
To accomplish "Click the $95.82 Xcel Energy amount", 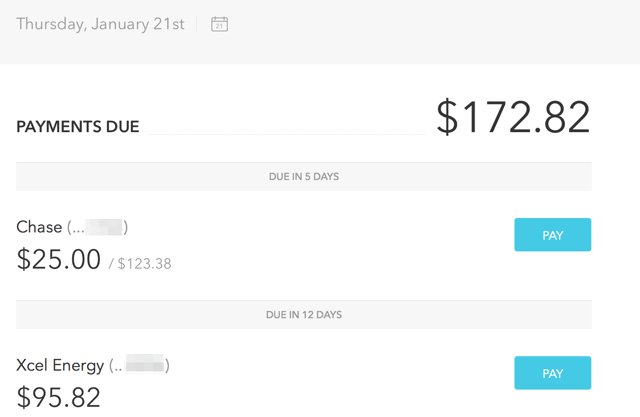I will tap(59, 398).
